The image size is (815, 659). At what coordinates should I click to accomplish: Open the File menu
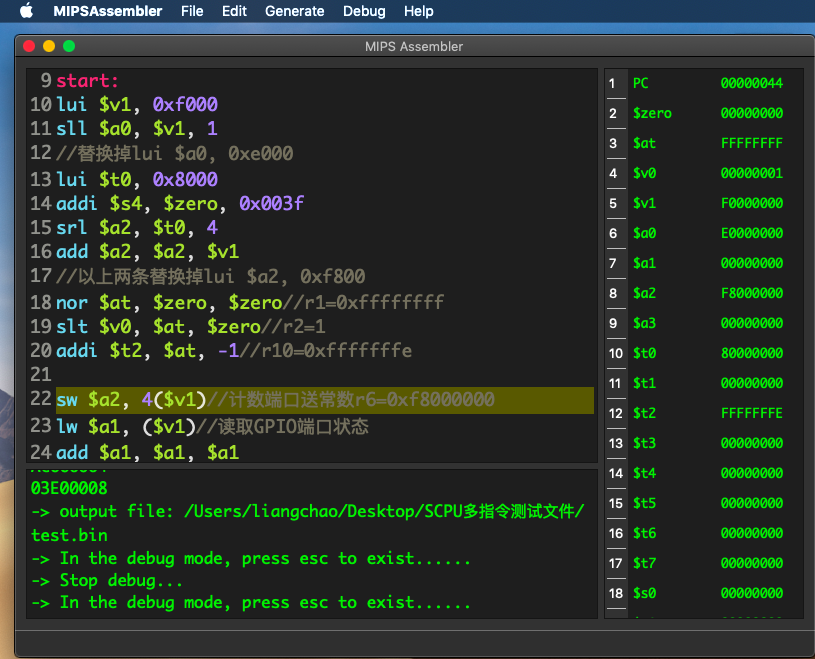tap(192, 11)
